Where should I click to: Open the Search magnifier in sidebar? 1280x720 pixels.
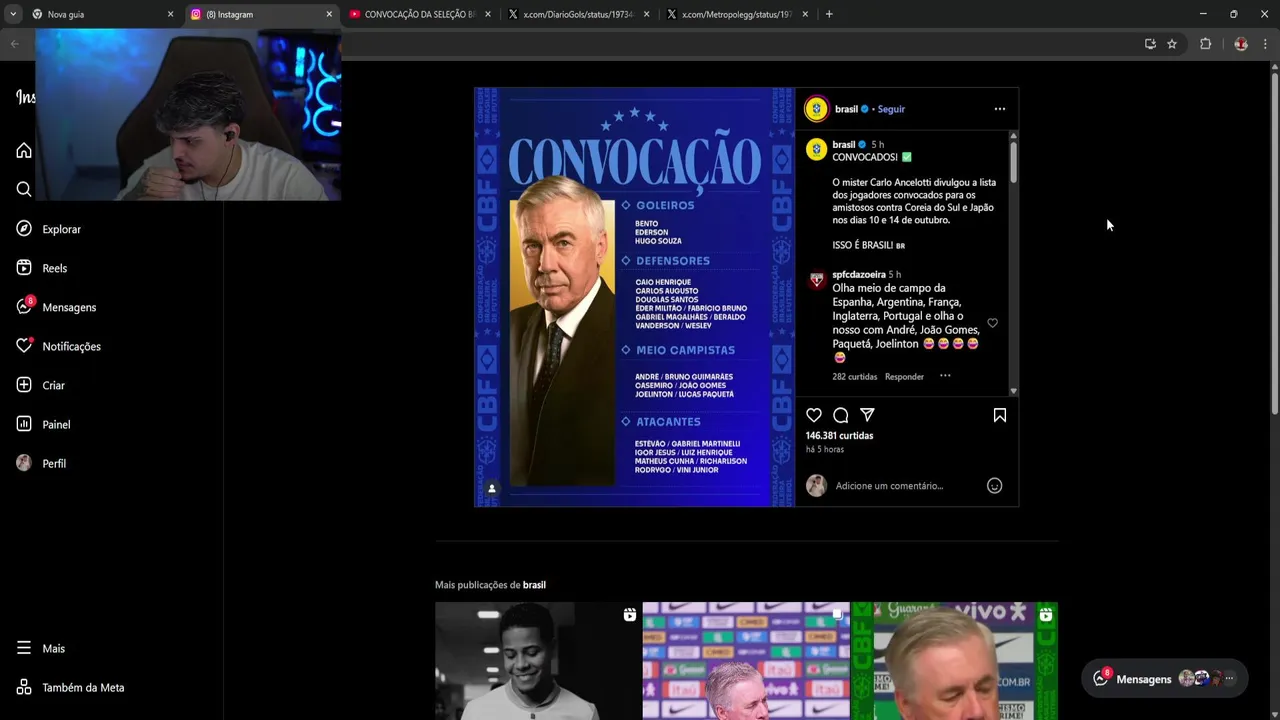24,189
